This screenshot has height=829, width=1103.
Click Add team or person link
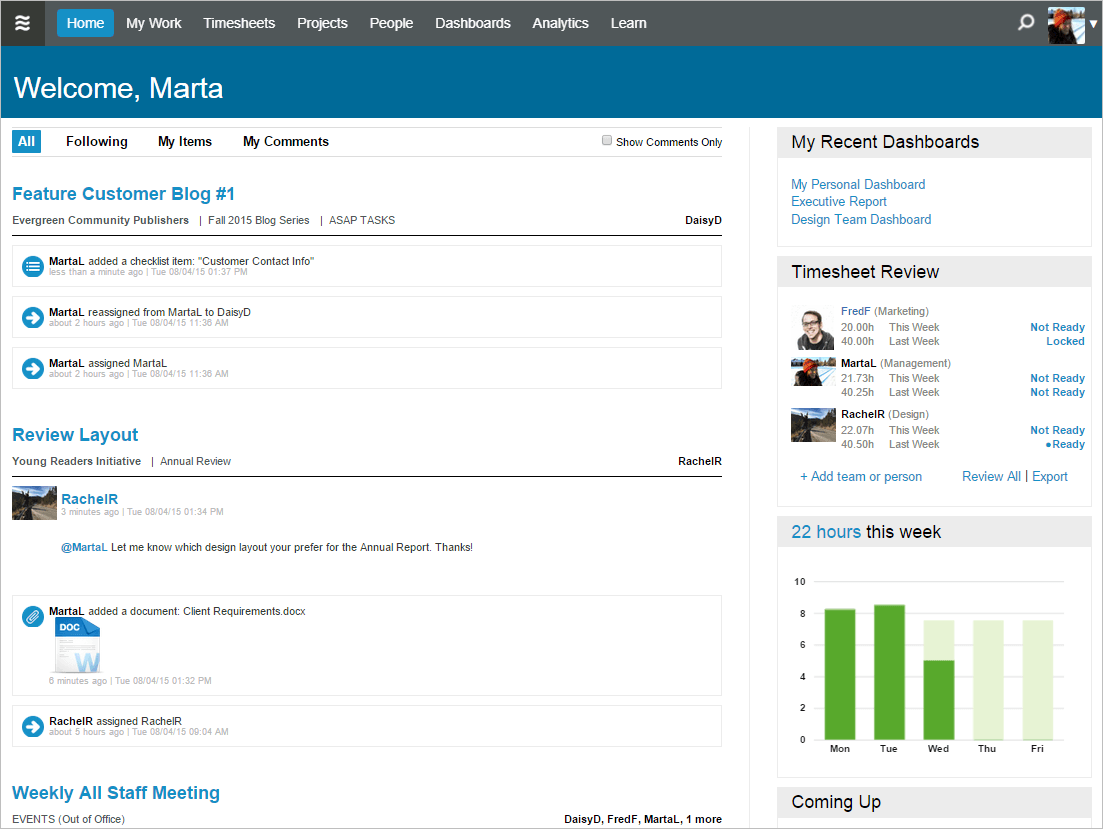861,477
